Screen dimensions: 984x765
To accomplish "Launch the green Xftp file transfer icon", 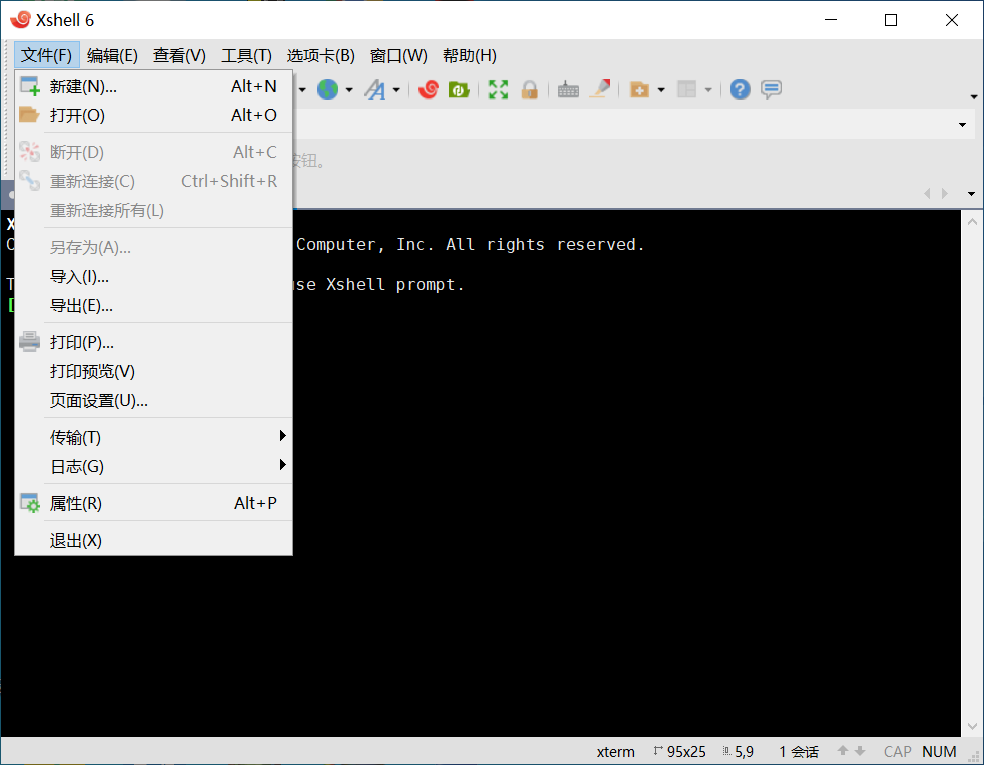I will (x=459, y=90).
